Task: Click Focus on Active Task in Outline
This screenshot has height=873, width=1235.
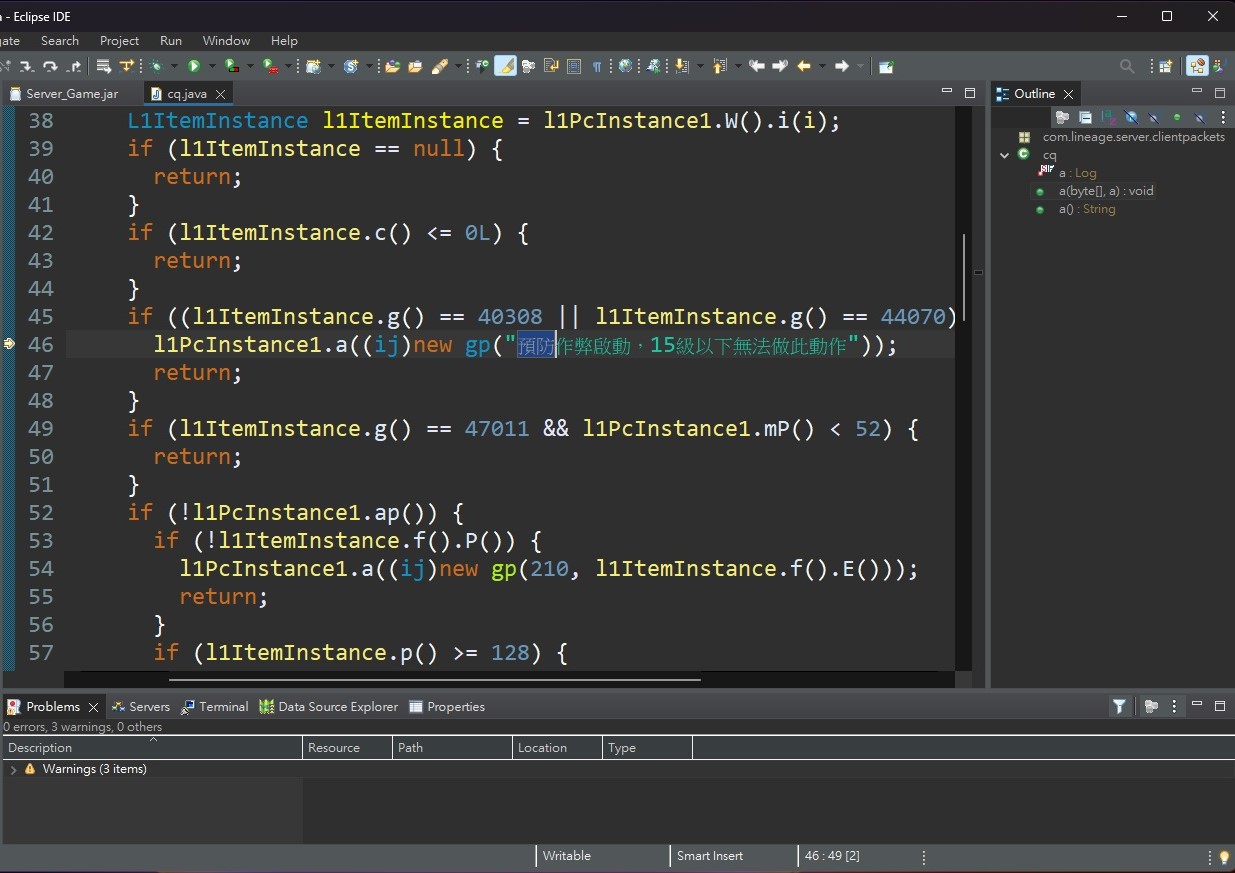Action: [1063, 117]
